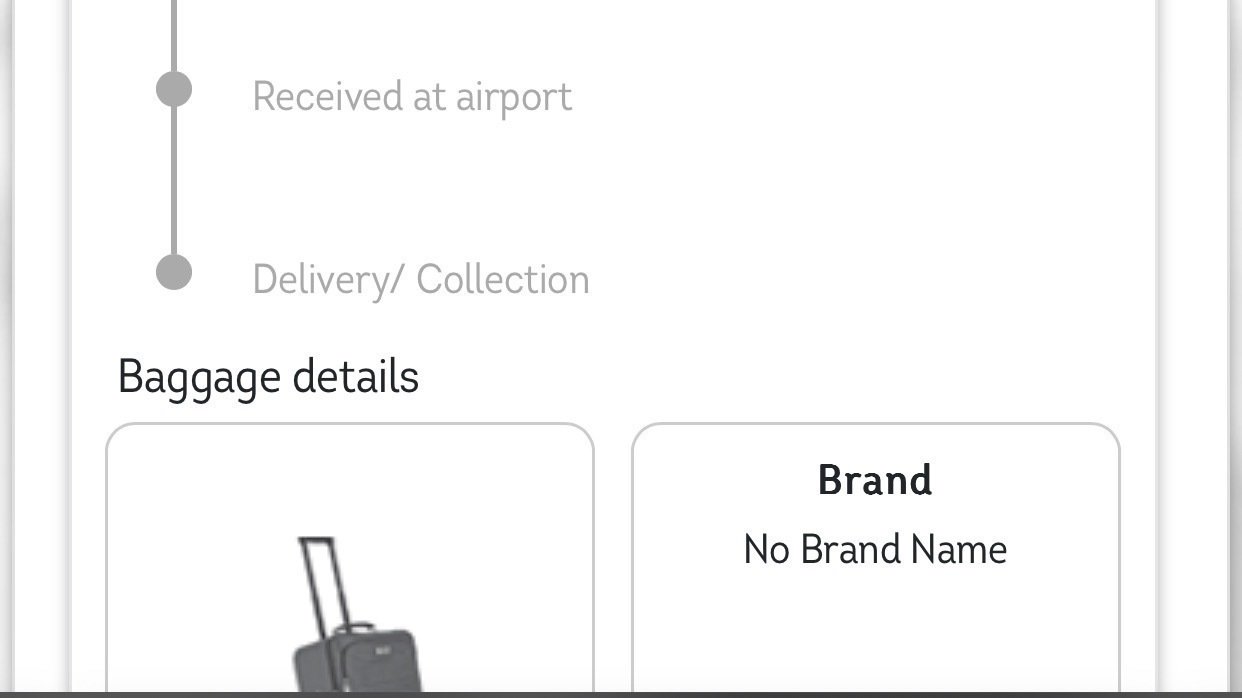Select the Received at airport status label
The height and width of the screenshot is (698, 1242).
click(x=412, y=97)
